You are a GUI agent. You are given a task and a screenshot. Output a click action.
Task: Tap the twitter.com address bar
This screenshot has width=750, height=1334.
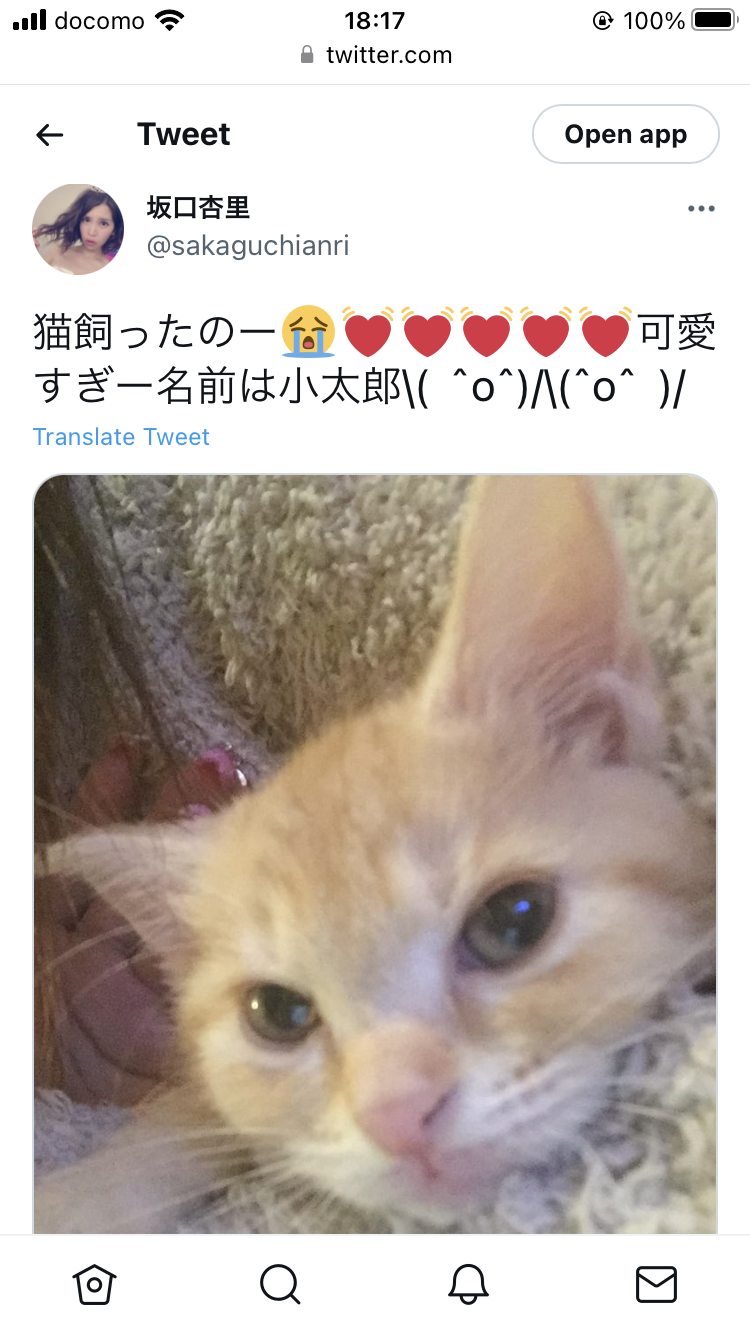375,55
